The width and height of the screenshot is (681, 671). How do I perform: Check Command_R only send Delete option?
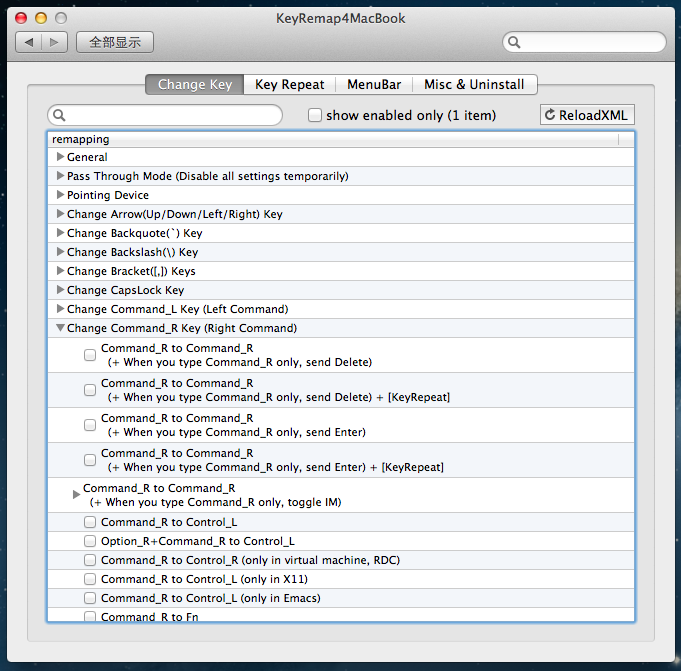(x=90, y=355)
